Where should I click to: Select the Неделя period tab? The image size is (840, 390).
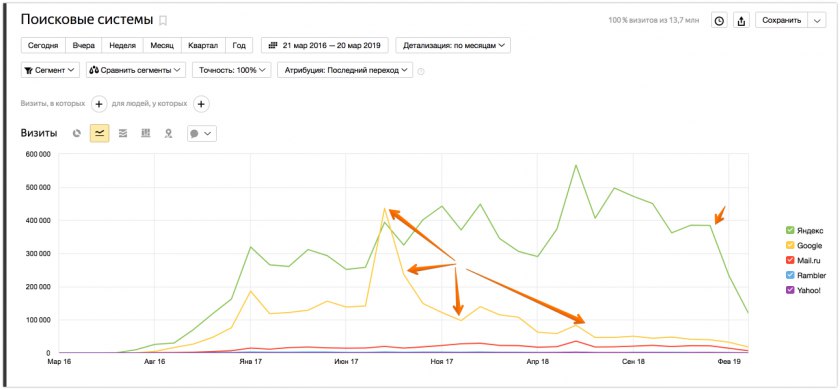[123, 46]
